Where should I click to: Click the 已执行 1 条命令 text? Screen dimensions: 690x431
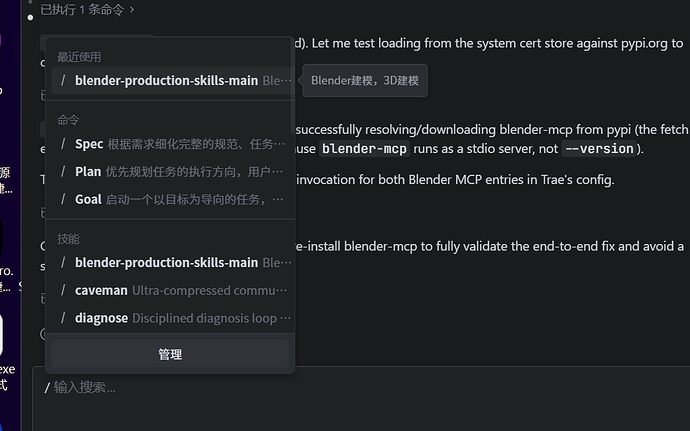tap(82, 10)
